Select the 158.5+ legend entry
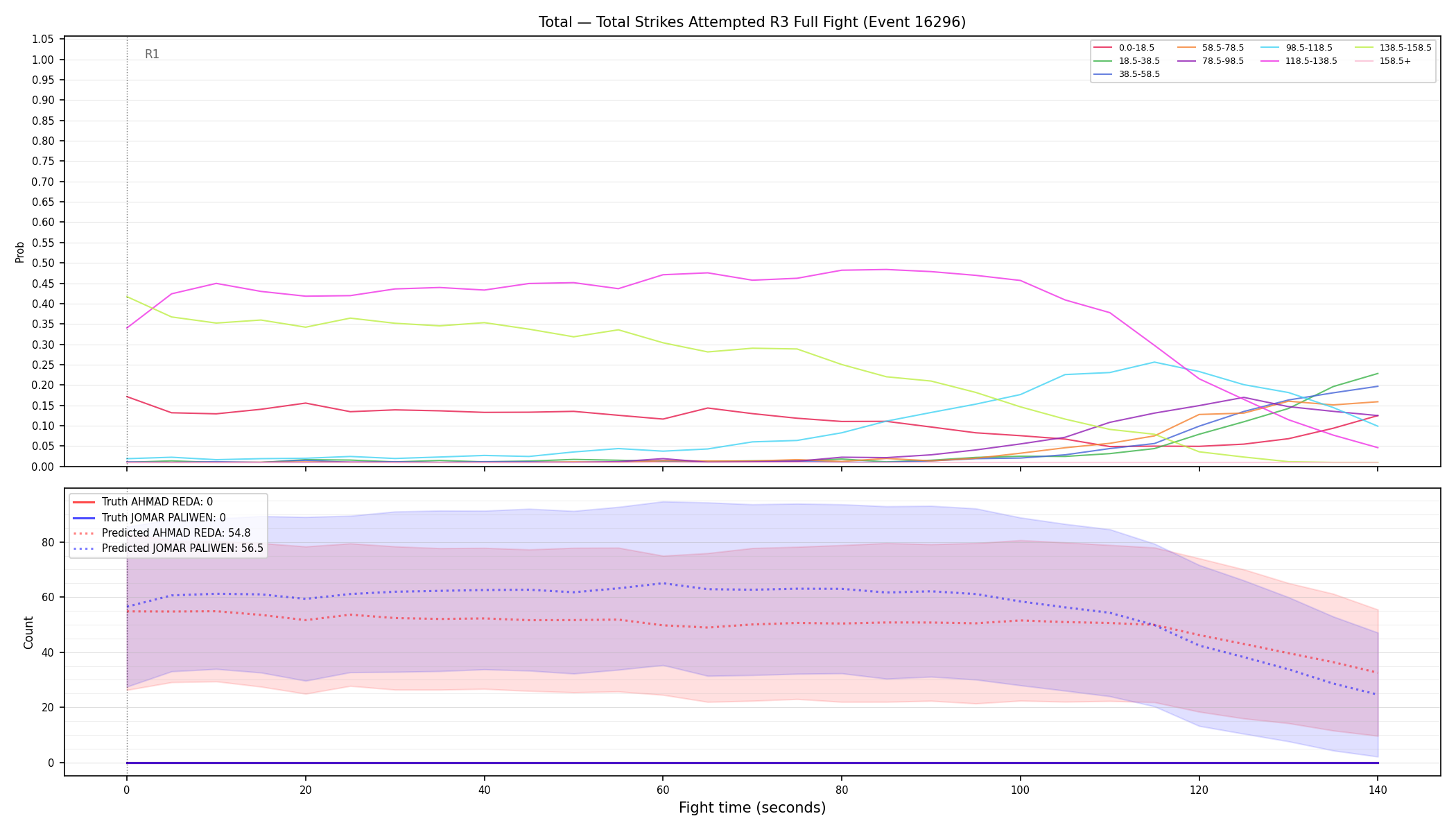 tap(1383, 61)
